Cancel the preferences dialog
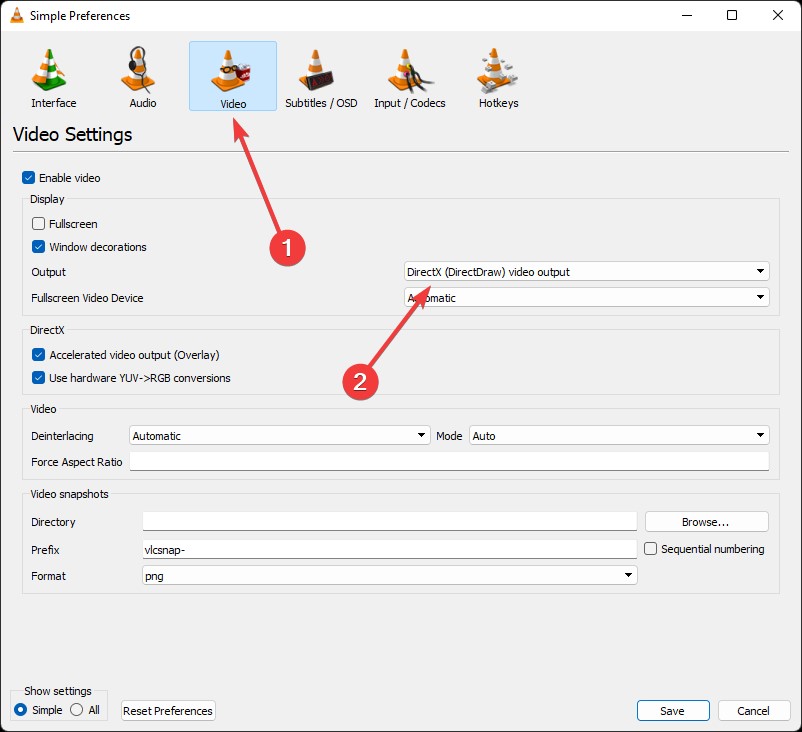This screenshot has width=802, height=732. pyautogui.click(x=753, y=711)
